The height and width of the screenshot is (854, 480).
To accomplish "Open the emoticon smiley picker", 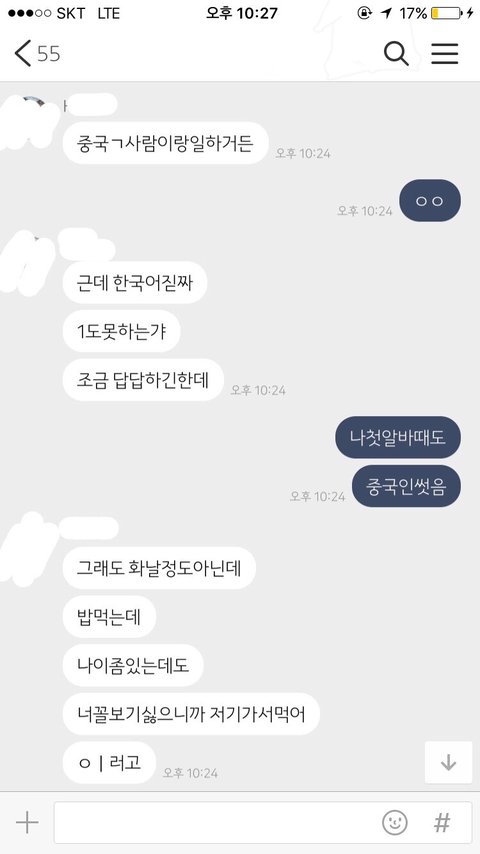I will (x=394, y=822).
